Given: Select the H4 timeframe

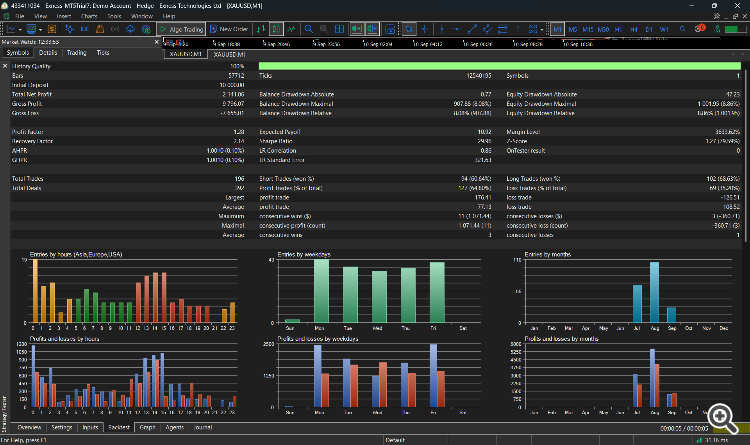Looking at the screenshot, I should pos(634,29).
